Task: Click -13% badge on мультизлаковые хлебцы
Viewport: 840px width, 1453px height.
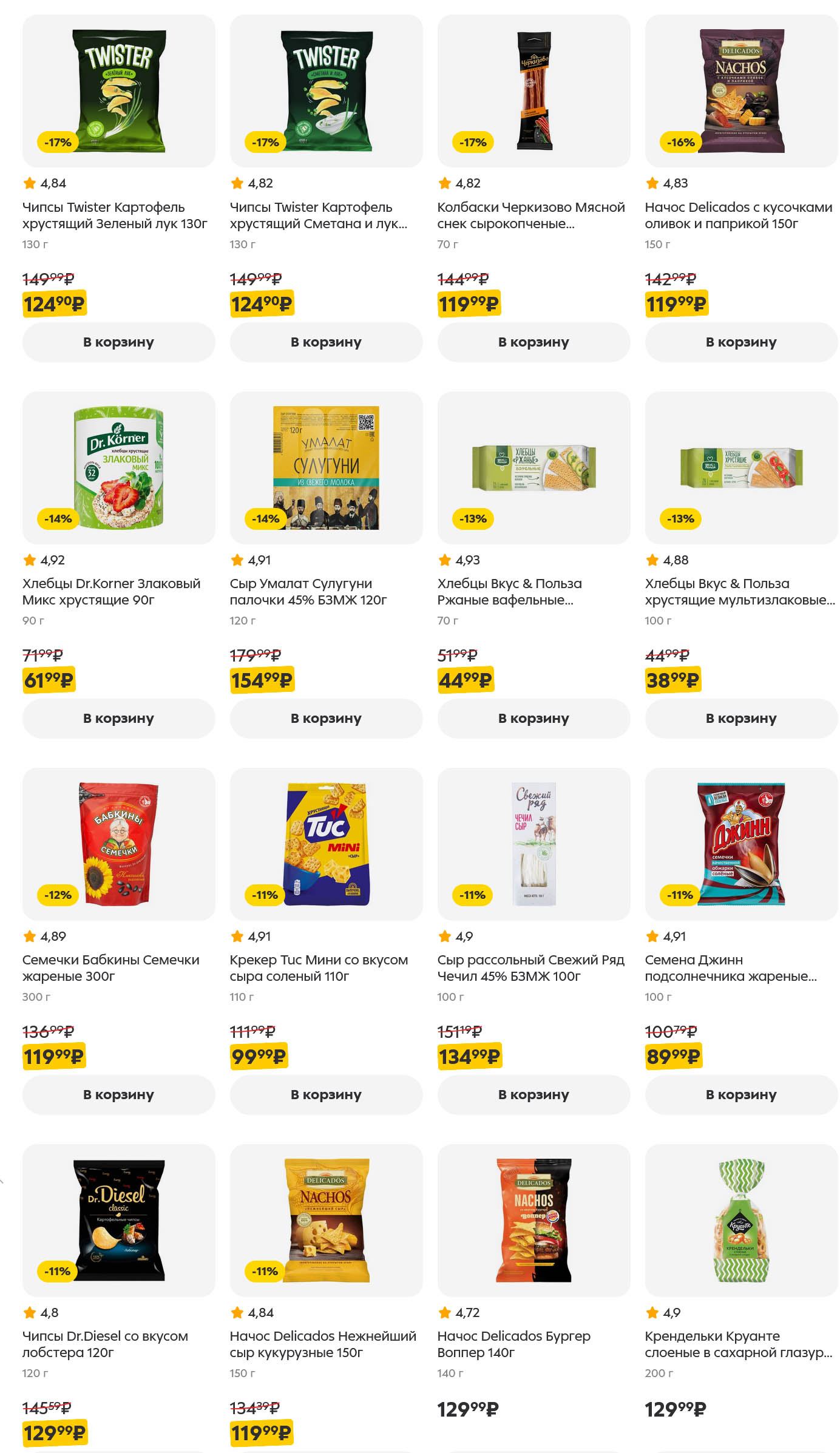Action: (680, 519)
